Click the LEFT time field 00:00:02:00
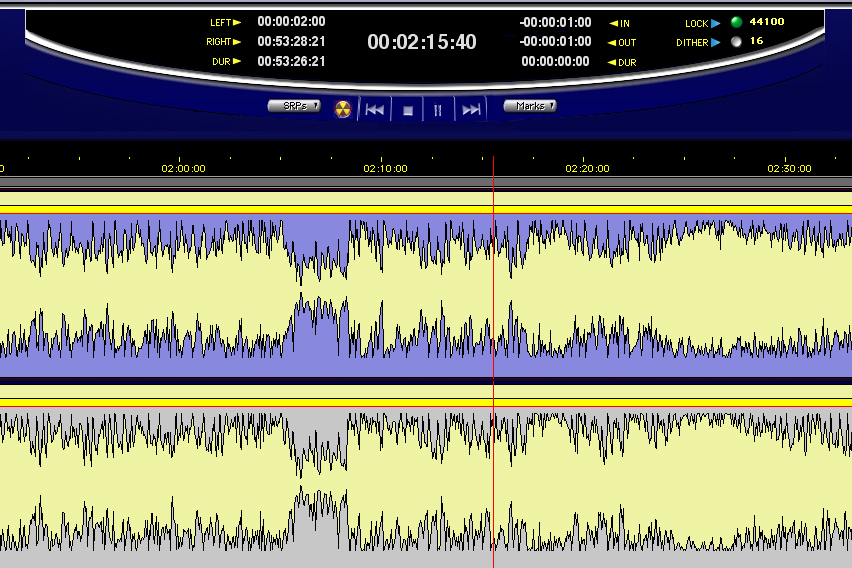 point(291,22)
